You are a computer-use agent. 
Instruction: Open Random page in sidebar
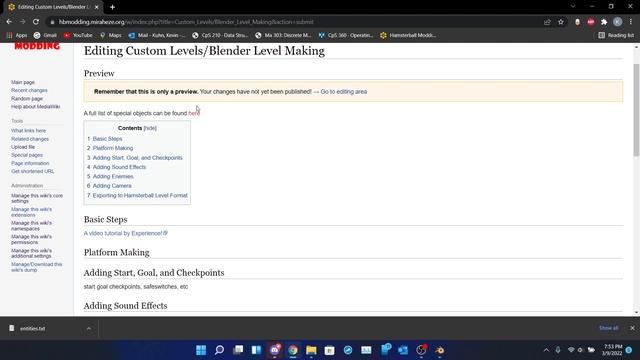[27, 99]
